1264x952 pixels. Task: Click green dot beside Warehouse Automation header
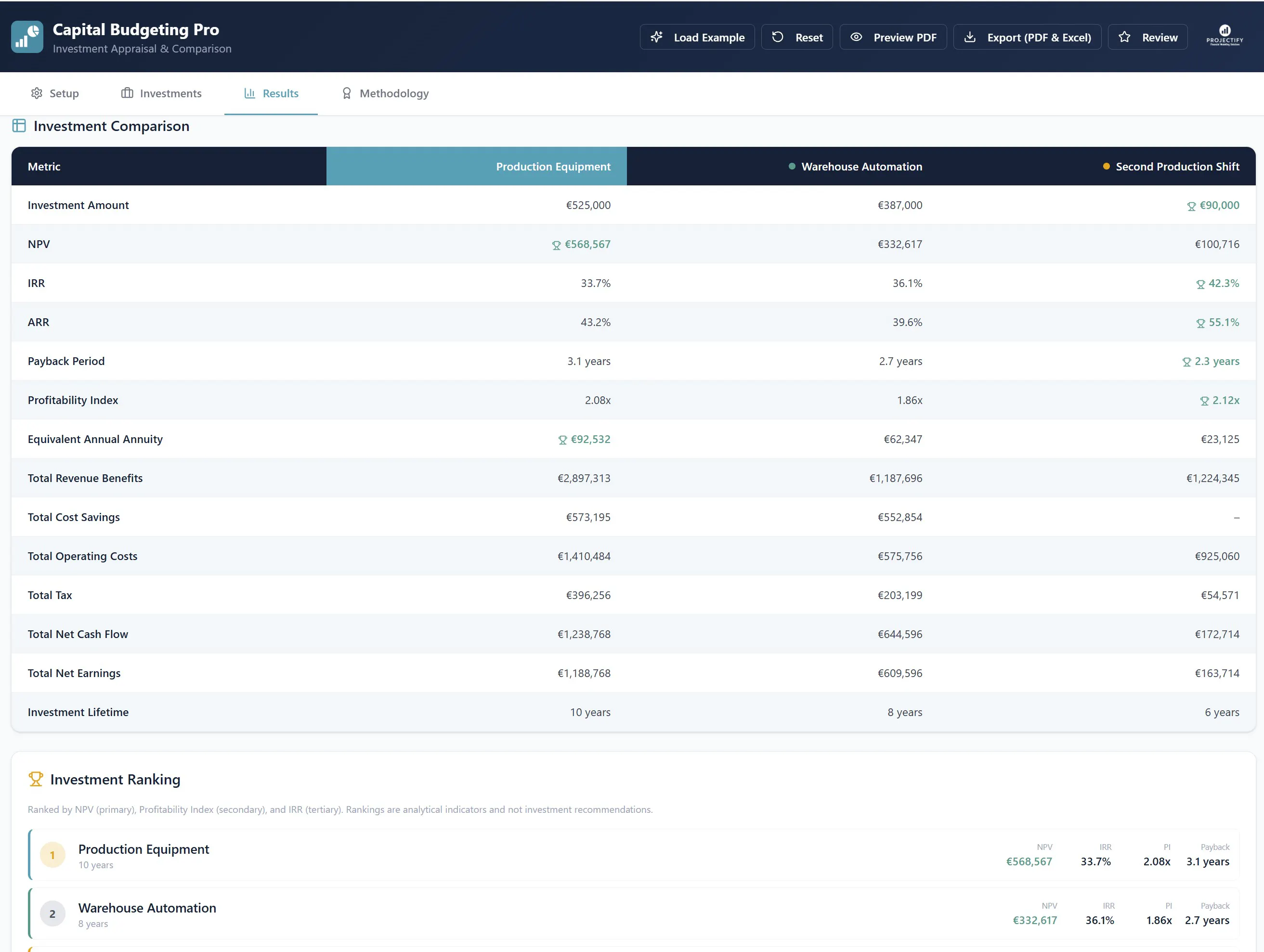[x=792, y=166]
